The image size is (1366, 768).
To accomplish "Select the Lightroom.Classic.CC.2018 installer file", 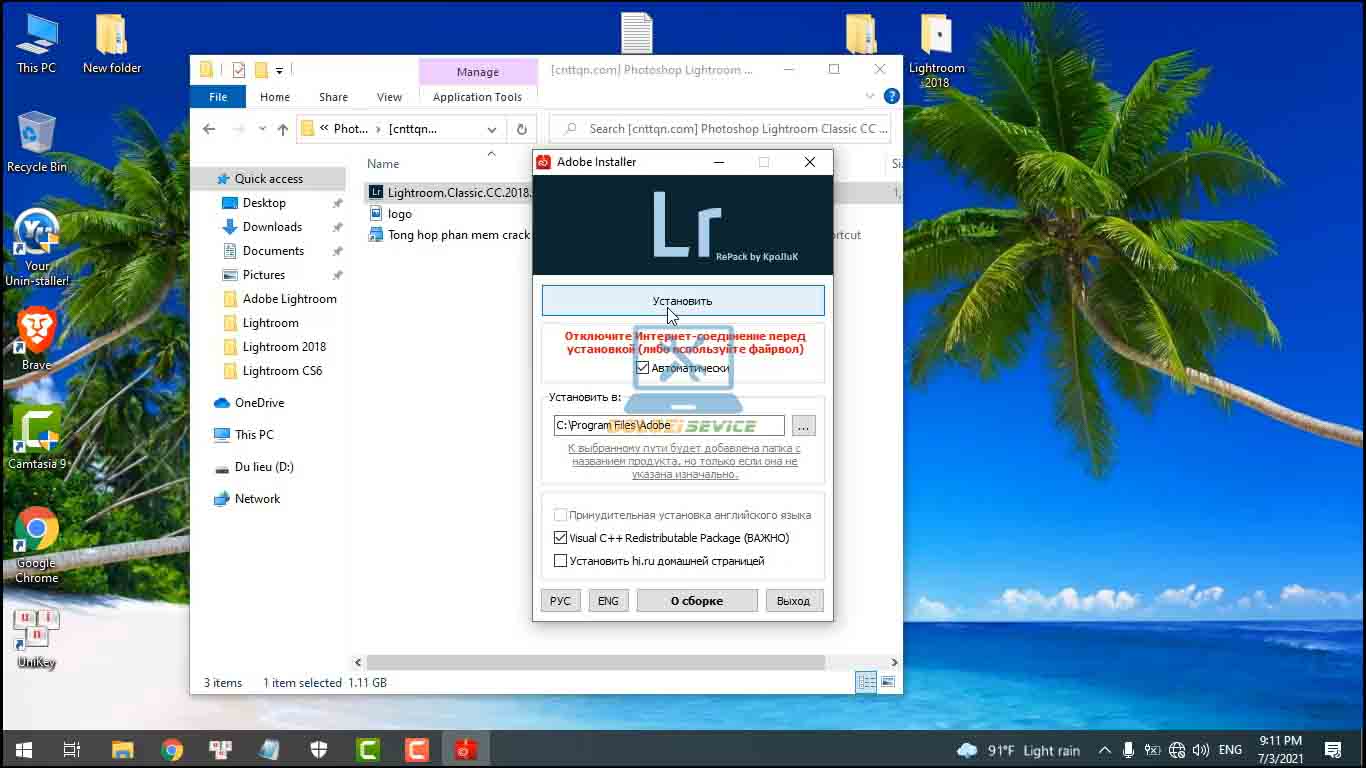I will coord(448,192).
